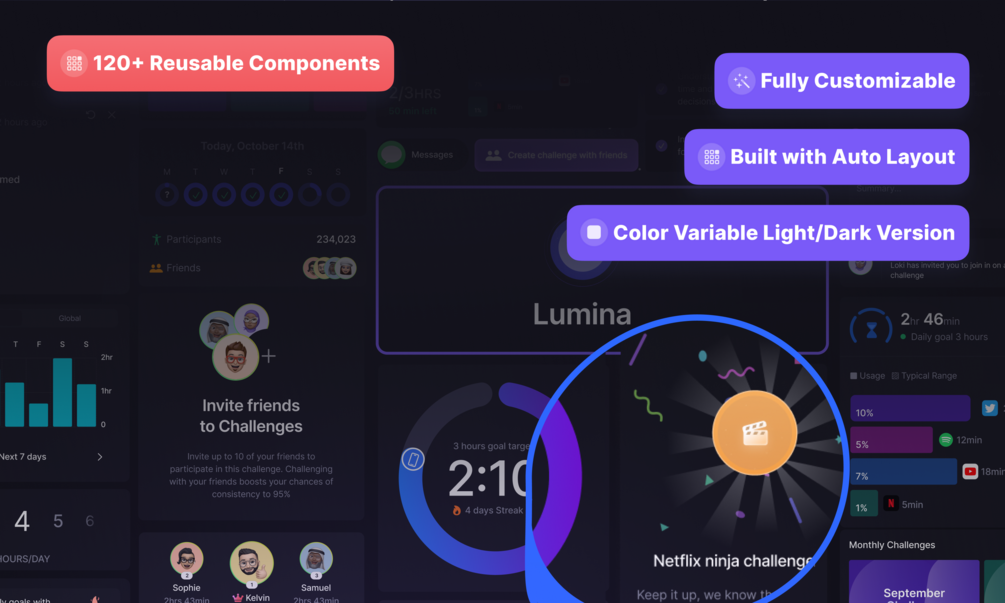Click square icon on Color Variable badge
The height and width of the screenshot is (603, 1005).
pyautogui.click(x=594, y=233)
